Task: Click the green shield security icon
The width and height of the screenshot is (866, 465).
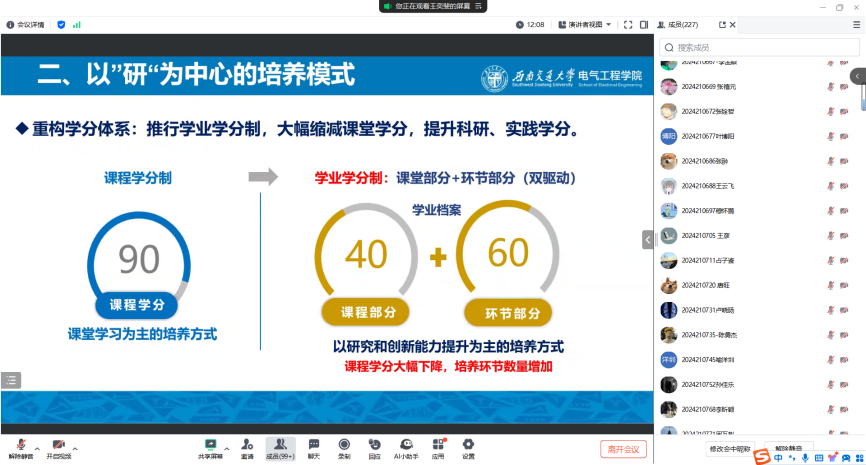Action: click(61, 24)
